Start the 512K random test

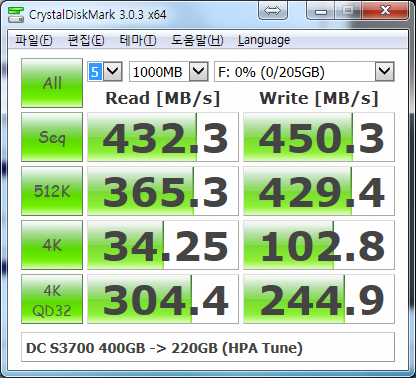tap(52, 191)
